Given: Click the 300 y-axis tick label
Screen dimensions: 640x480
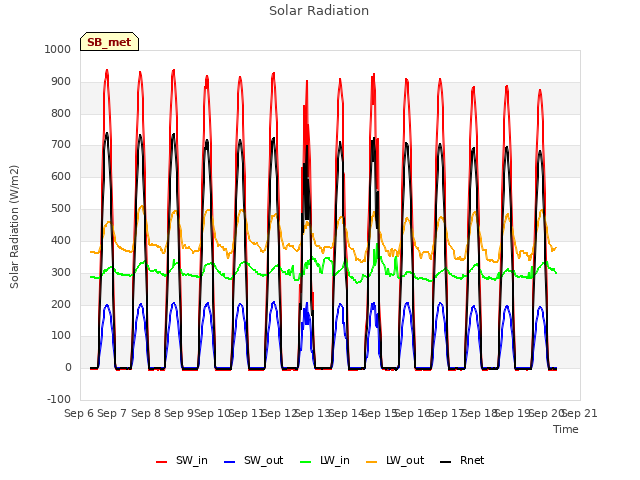Looking at the screenshot, I should tap(61, 272).
